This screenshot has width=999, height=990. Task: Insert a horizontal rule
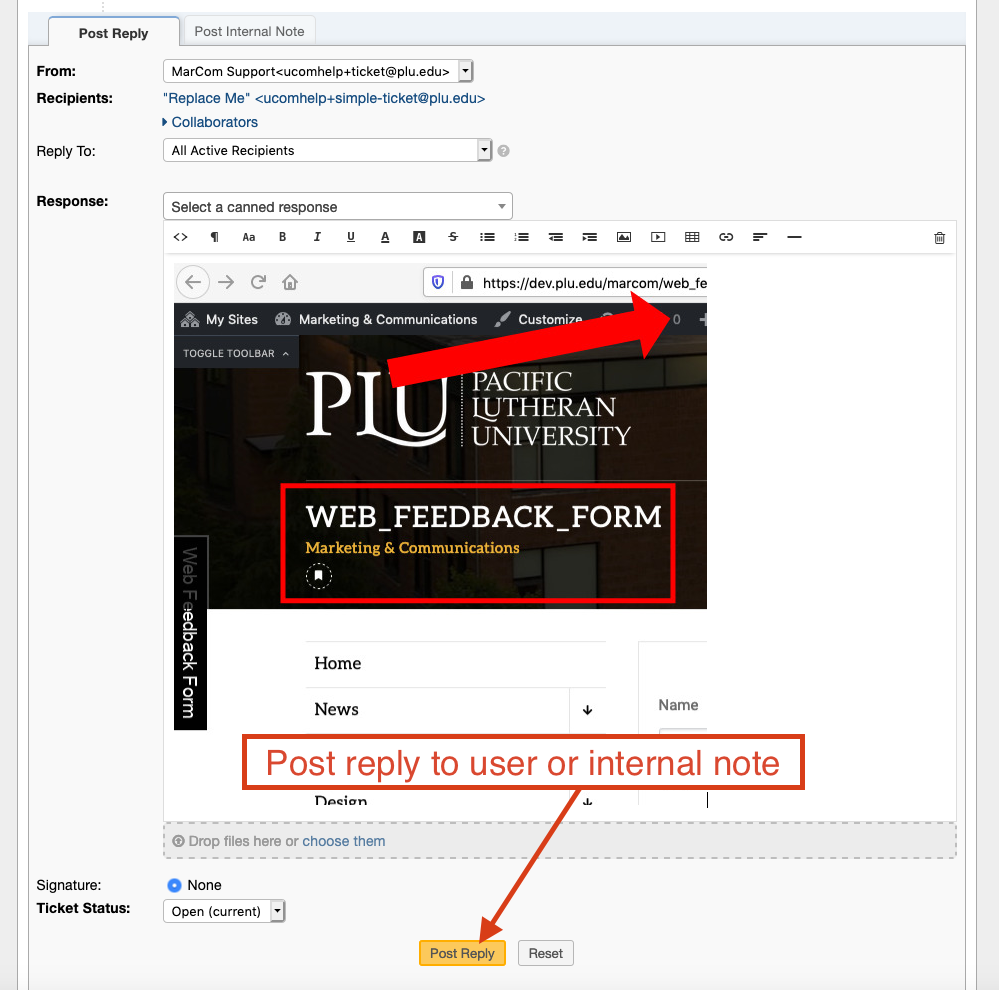pos(794,237)
